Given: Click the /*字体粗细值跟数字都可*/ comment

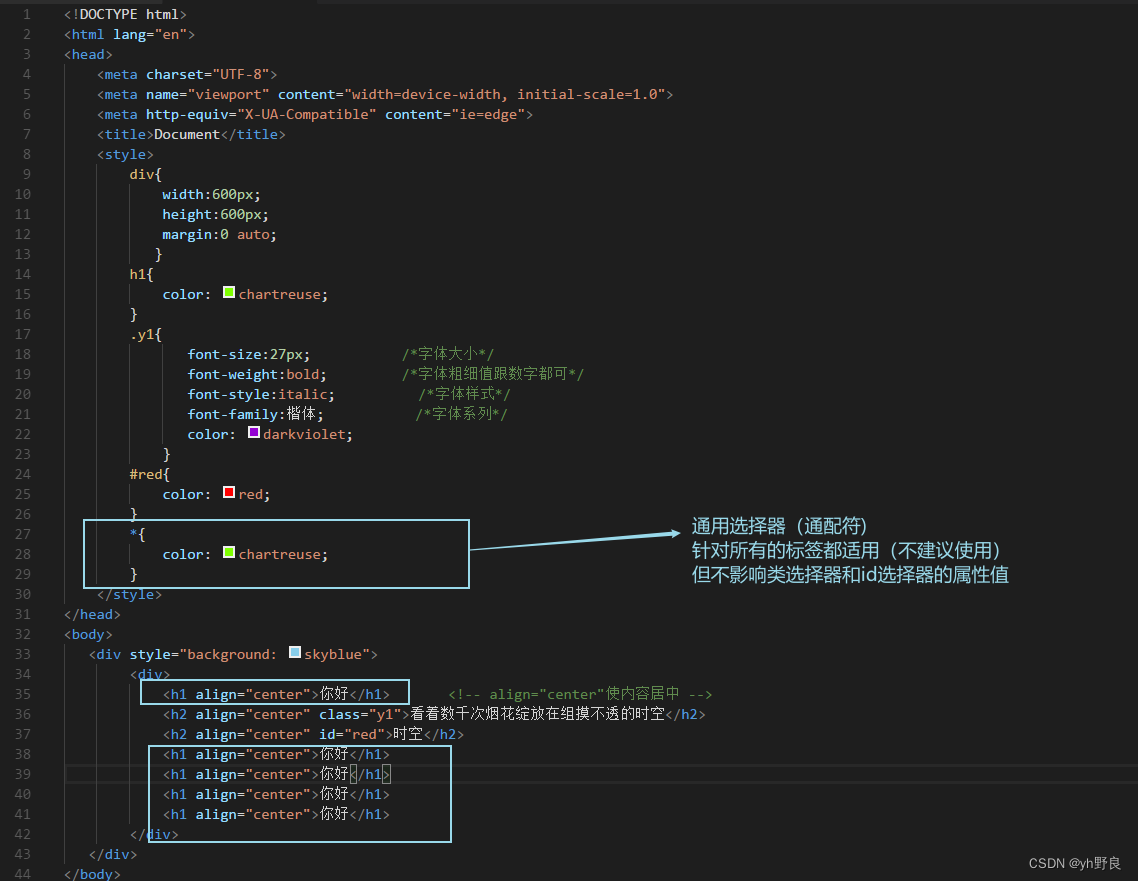Looking at the screenshot, I should 493,374.
